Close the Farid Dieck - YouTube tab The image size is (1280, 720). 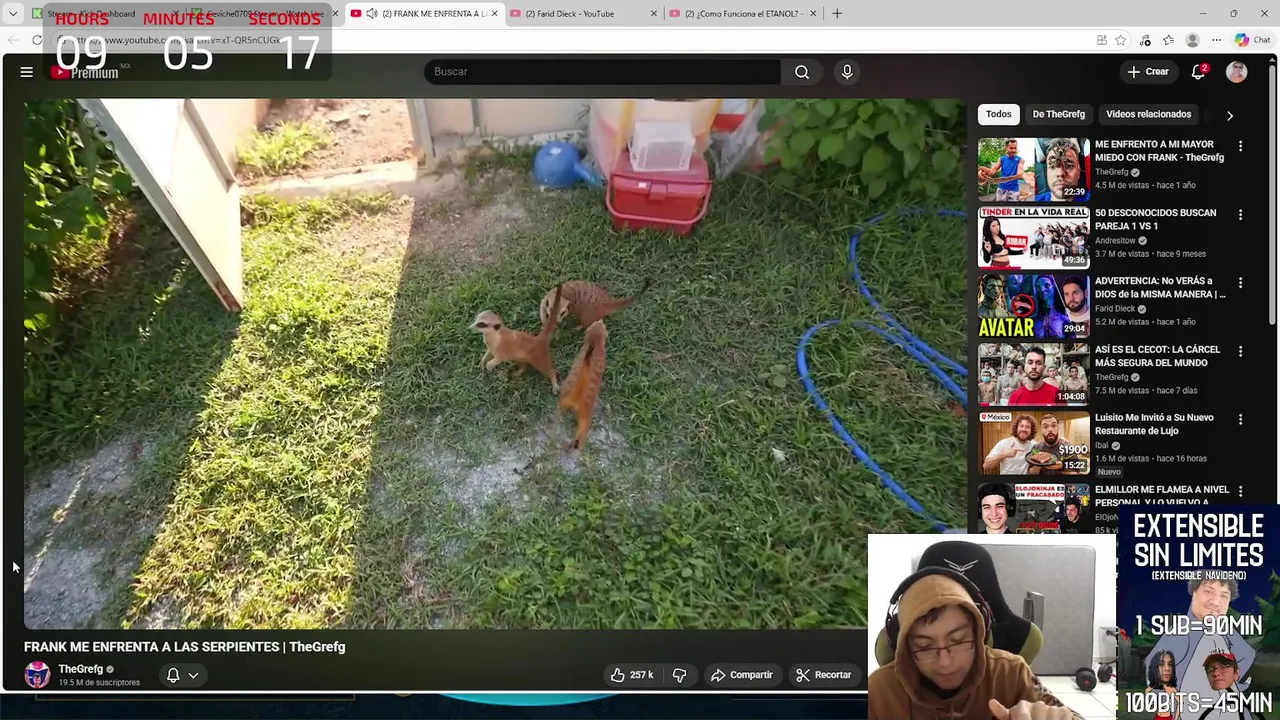[654, 14]
